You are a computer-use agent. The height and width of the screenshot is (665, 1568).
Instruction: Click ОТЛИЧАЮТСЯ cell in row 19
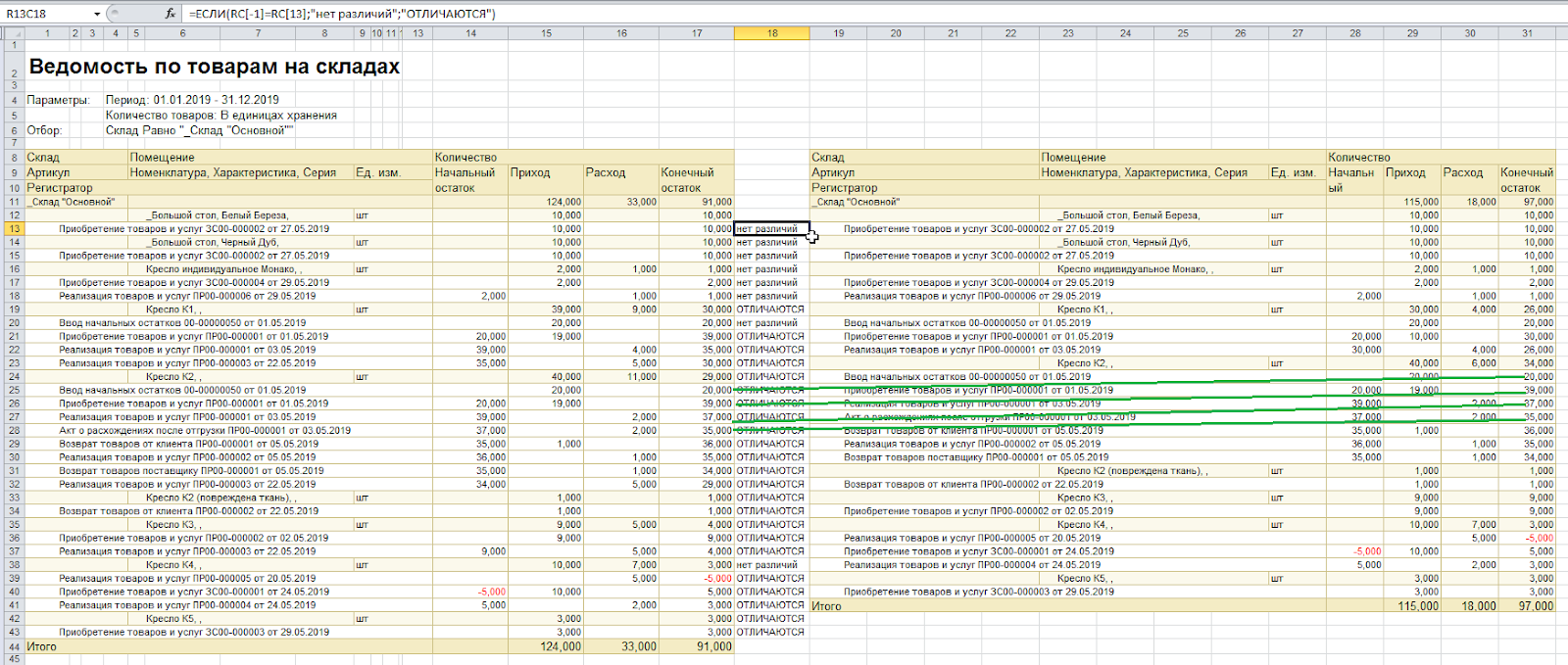point(771,309)
